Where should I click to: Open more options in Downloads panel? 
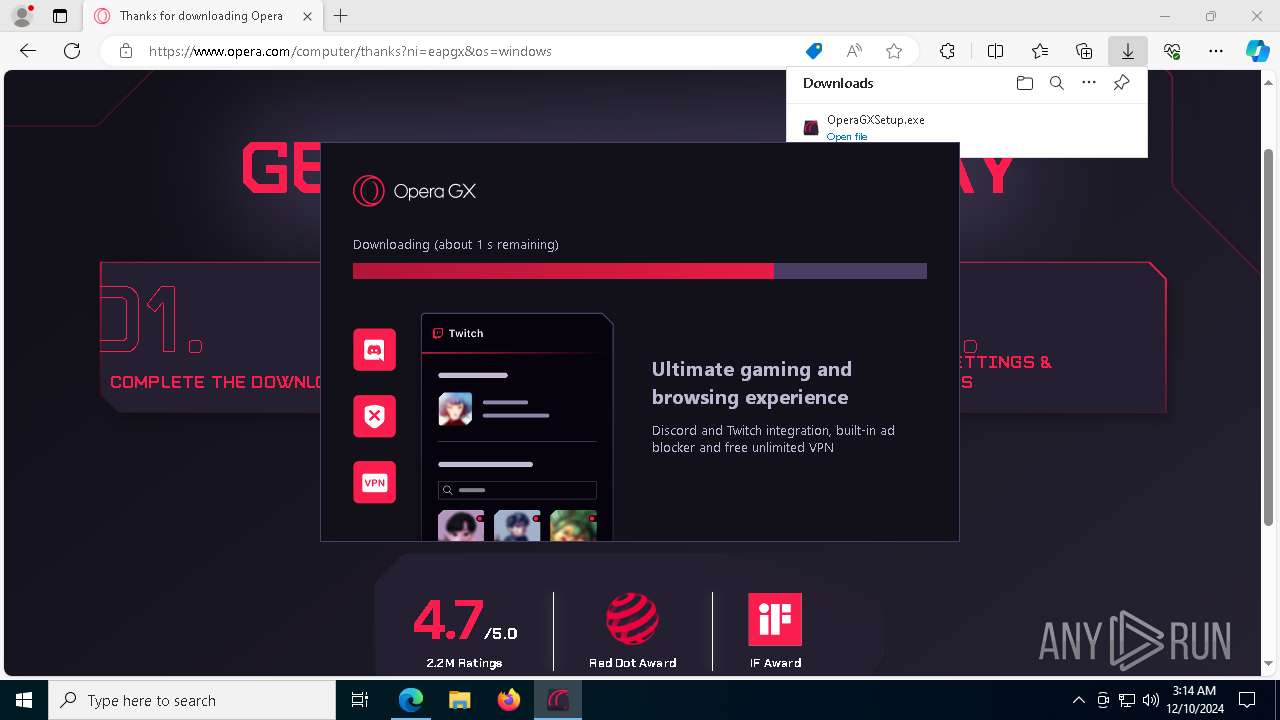tap(1089, 83)
